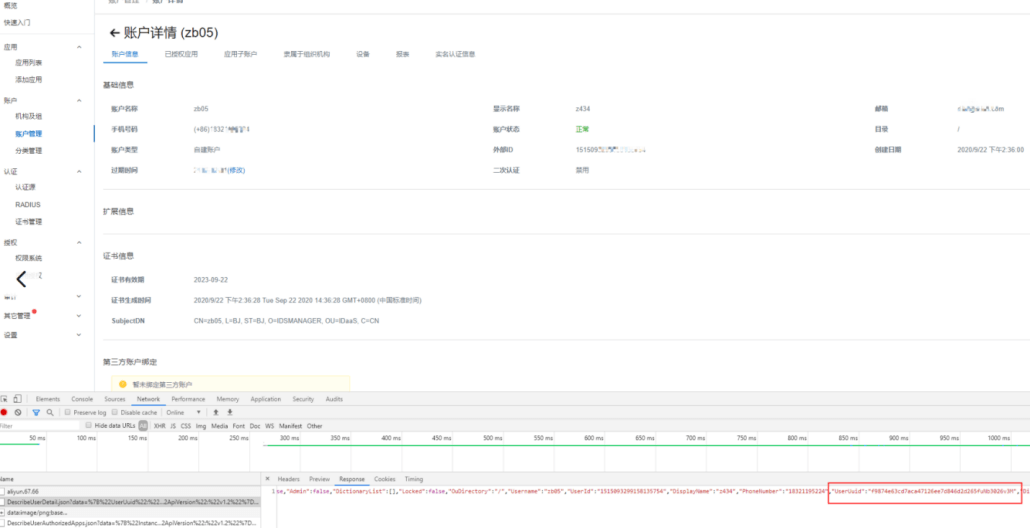Viewport: 1030px width, 528px height.
Task: Collapse the 应用 section in the sidebar
Action: [80, 47]
